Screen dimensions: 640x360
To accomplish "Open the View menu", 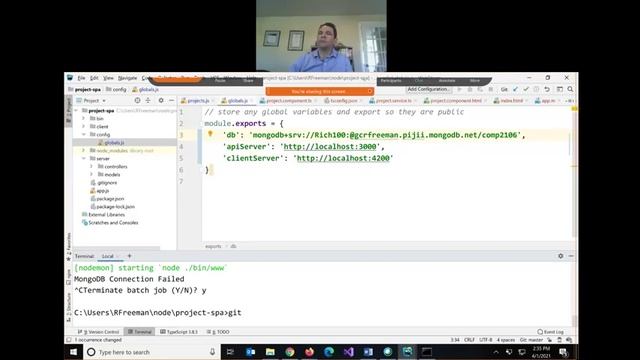I will tap(108, 78).
